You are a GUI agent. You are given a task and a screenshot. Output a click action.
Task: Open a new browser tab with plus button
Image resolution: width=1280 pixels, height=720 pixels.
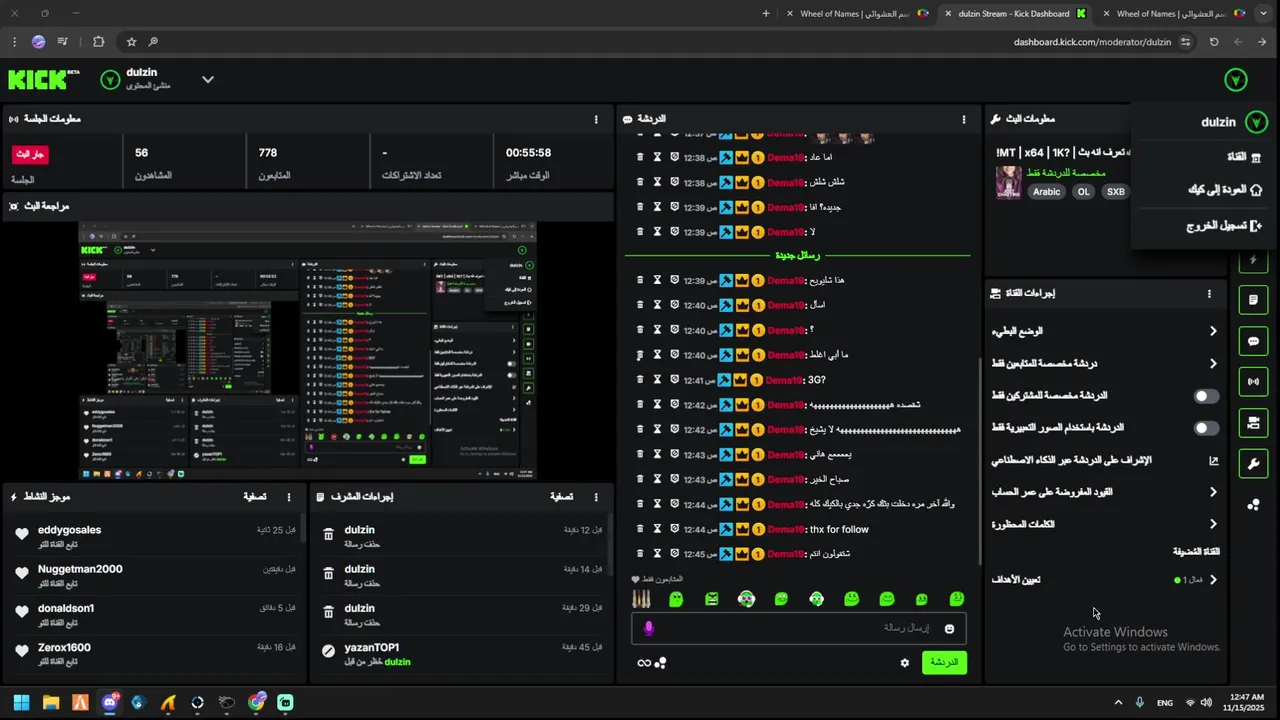(x=766, y=14)
